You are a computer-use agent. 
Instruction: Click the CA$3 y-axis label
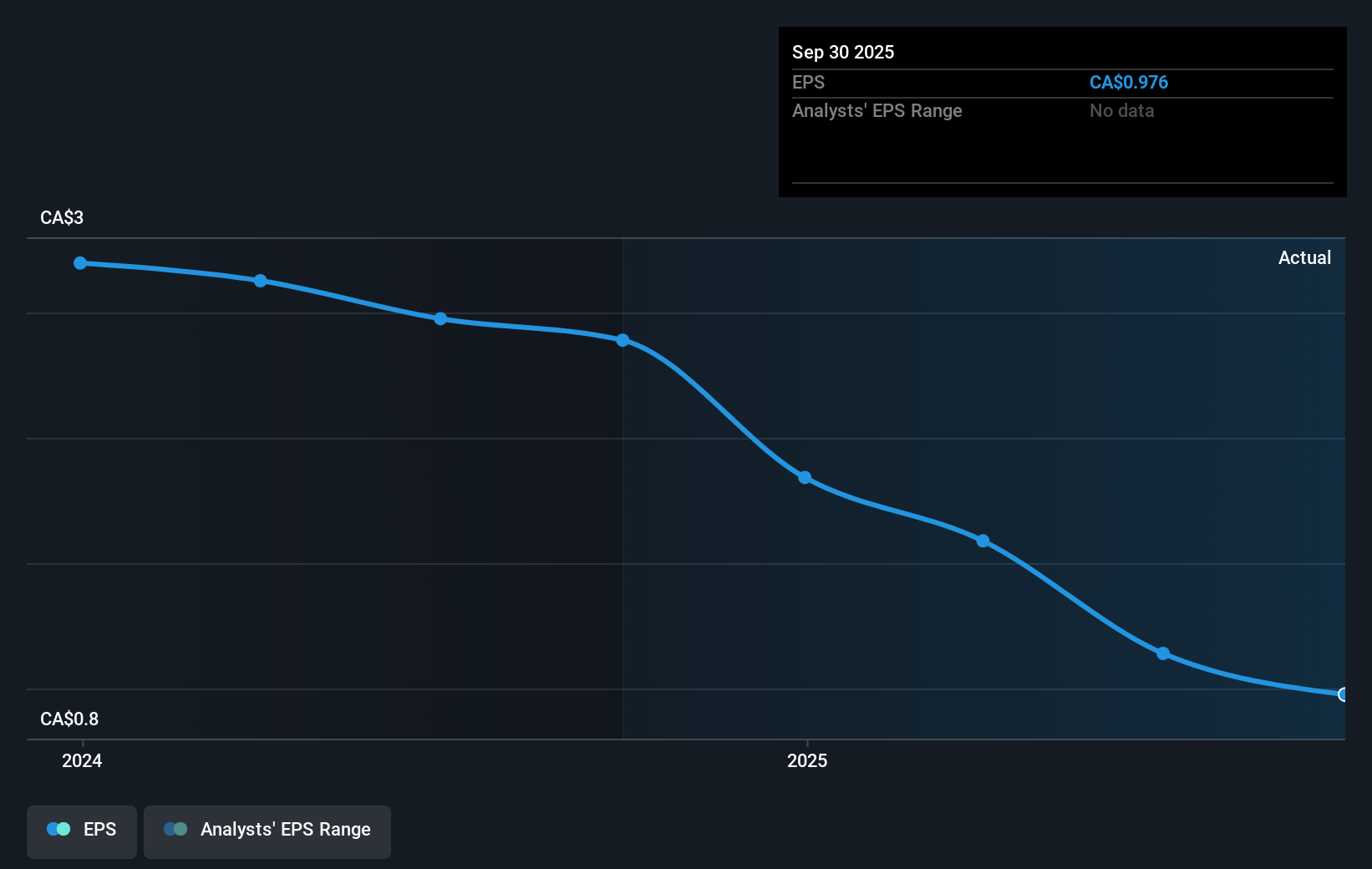pyautogui.click(x=62, y=218)
